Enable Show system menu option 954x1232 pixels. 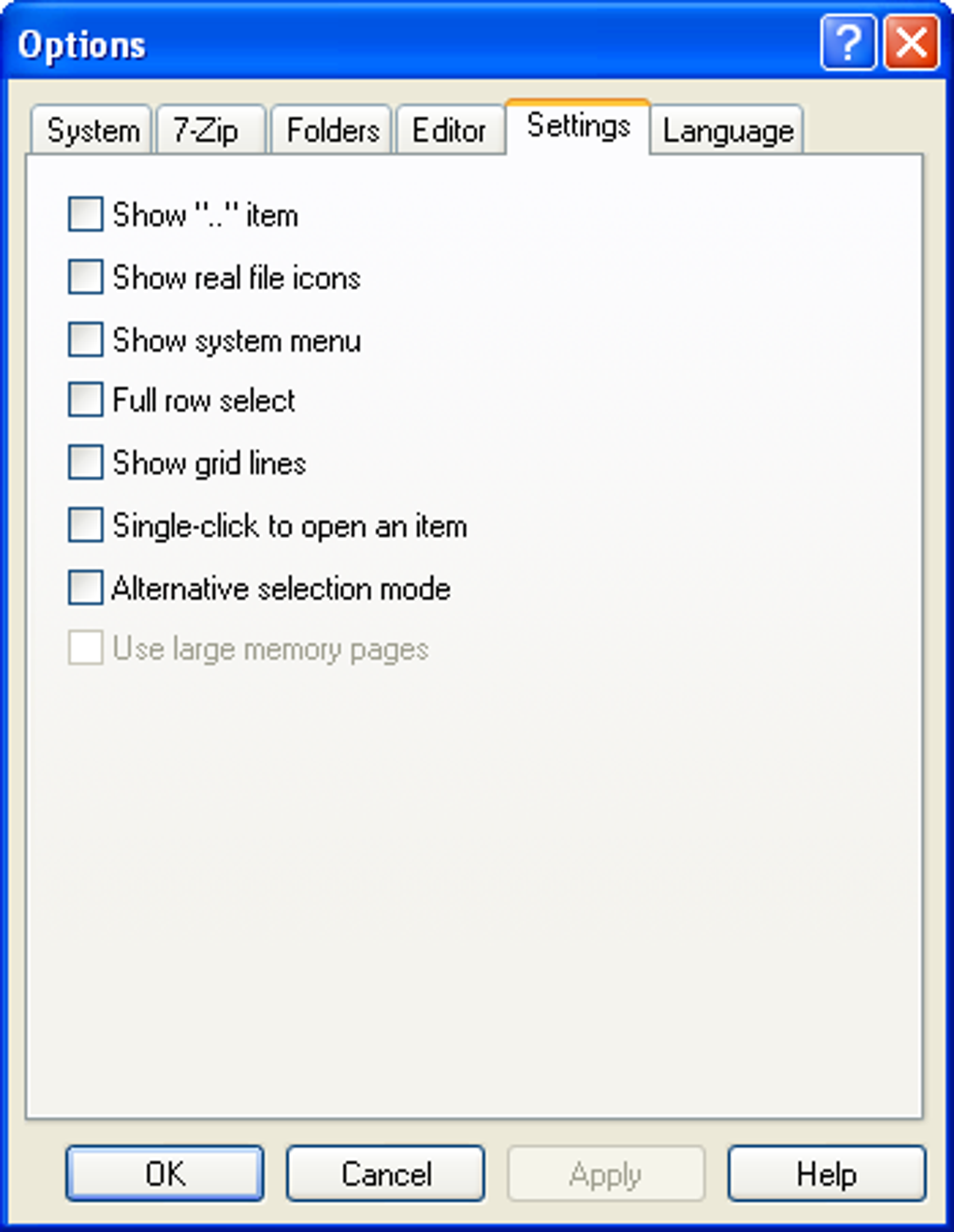(x=85, y=340)
